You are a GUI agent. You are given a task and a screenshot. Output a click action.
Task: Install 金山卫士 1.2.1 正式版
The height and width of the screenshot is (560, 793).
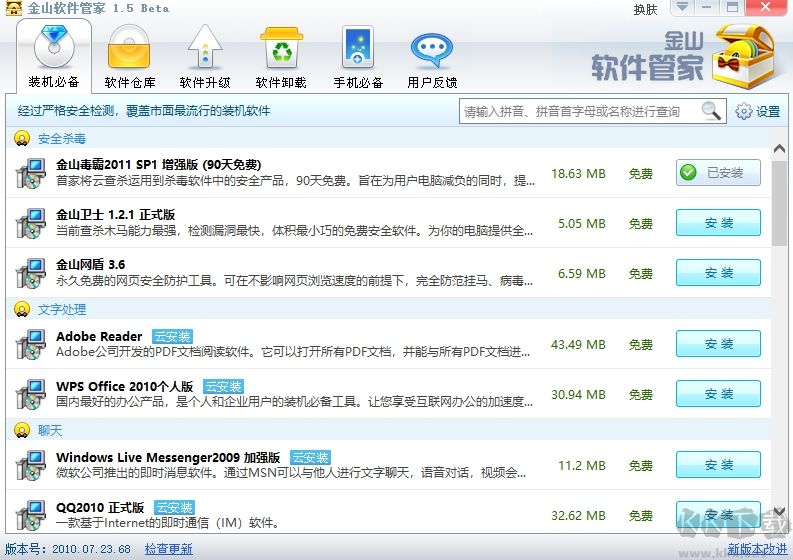point(718,223)
